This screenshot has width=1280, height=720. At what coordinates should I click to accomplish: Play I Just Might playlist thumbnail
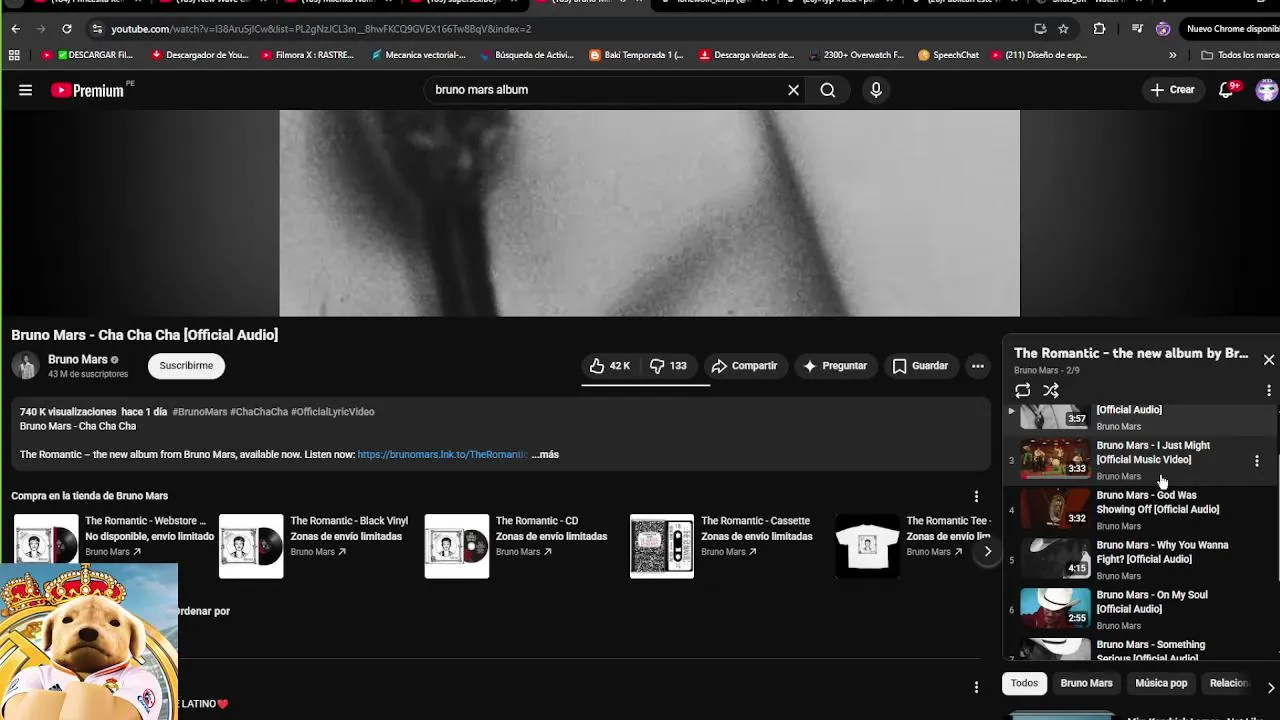point(1055,459)
